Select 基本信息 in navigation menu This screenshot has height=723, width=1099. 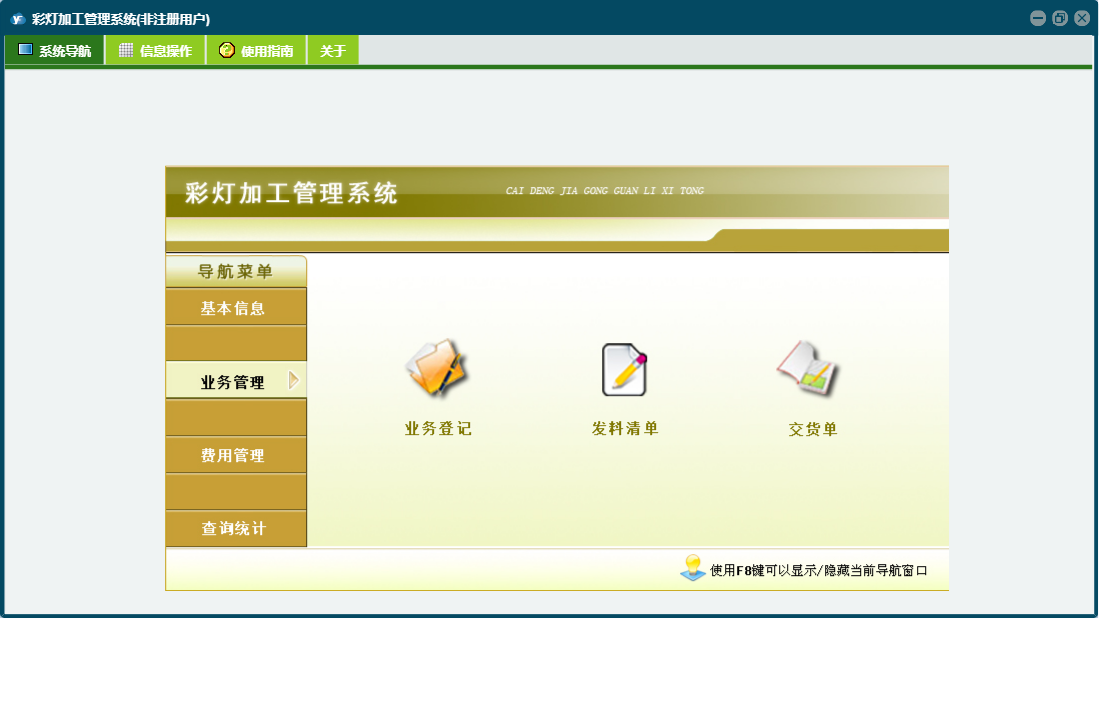(234, 308)
